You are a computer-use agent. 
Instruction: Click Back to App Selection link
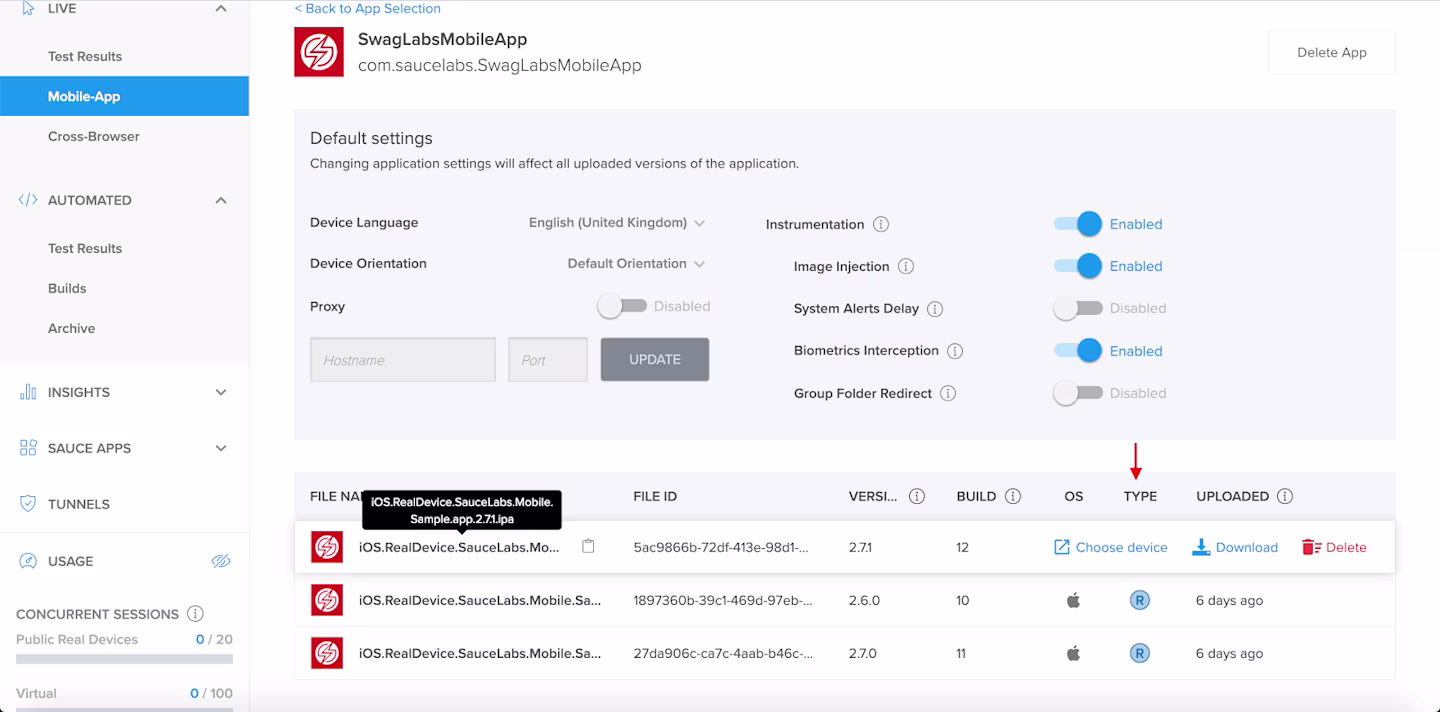[x=368, y=8]
